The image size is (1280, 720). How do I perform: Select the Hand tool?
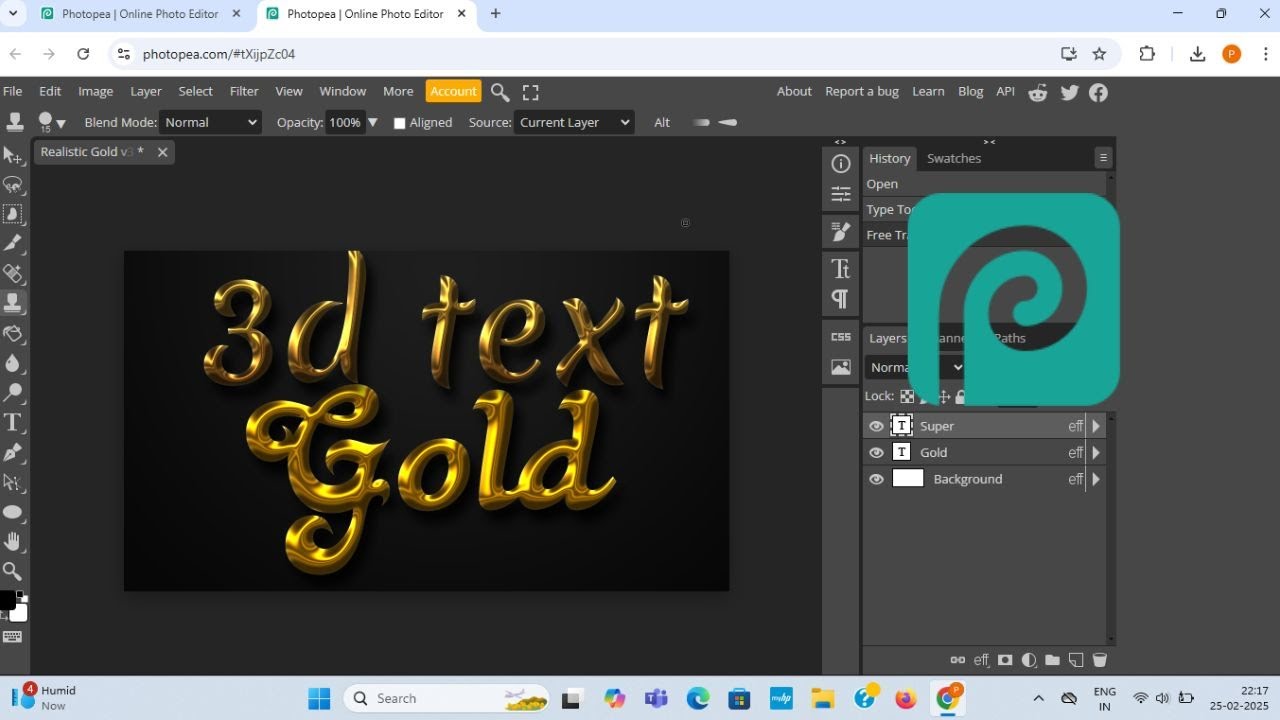pos(13,541)
